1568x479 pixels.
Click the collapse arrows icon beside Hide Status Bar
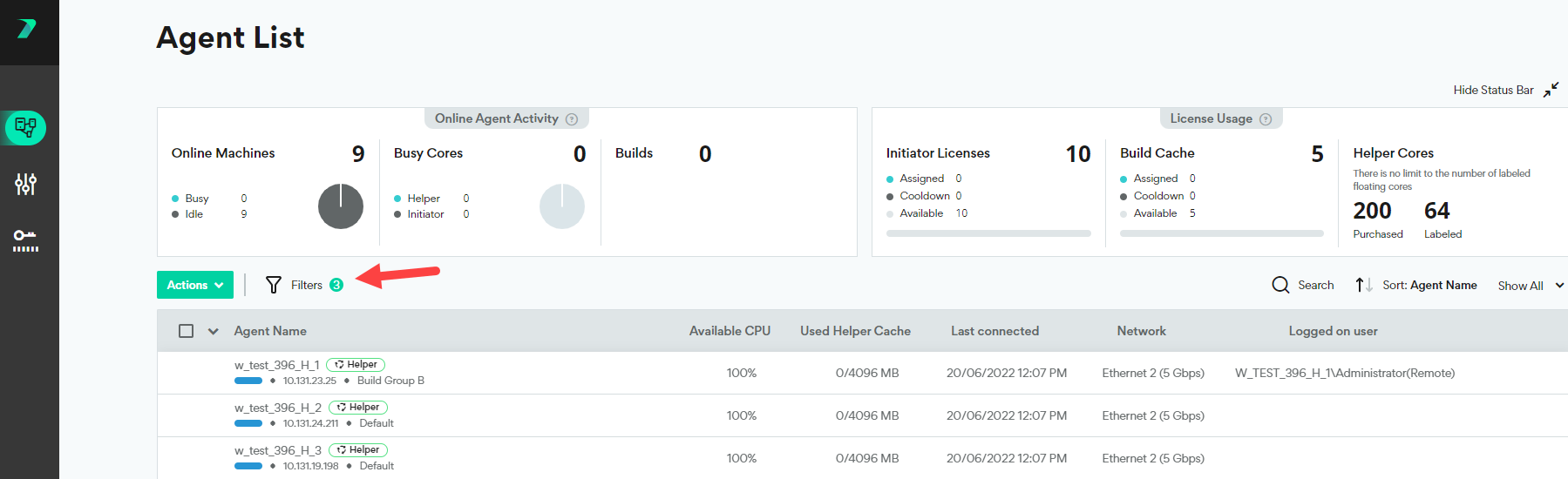(x=1551, y=90)
